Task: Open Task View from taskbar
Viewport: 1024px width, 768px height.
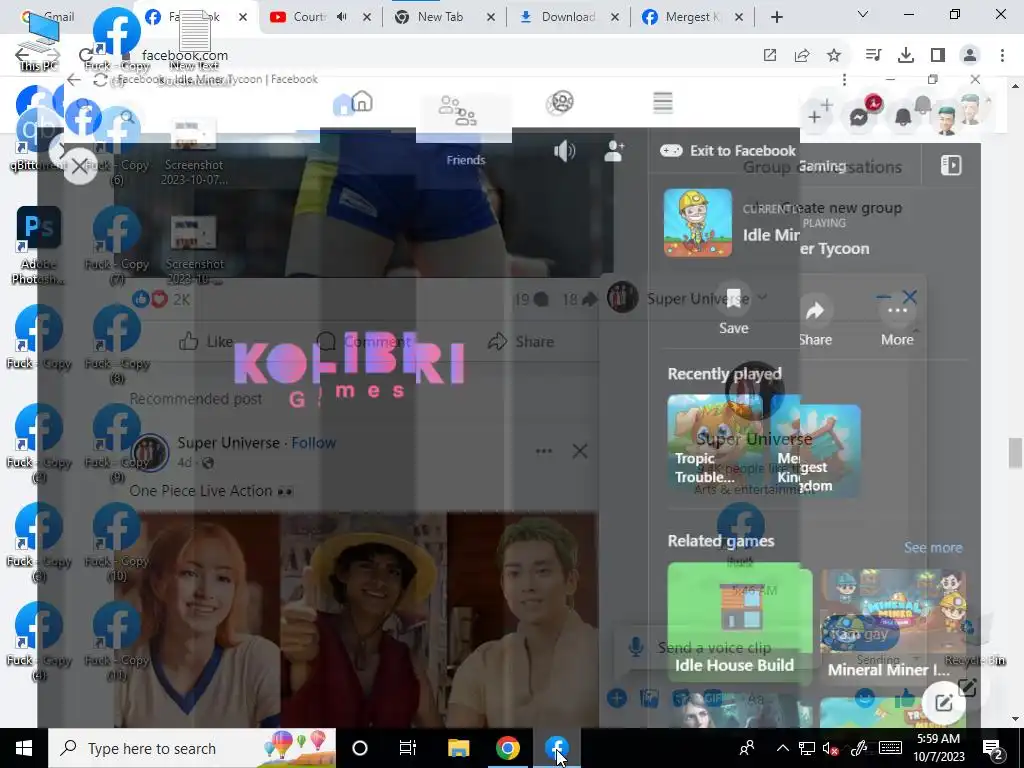Action: point(408,748)
